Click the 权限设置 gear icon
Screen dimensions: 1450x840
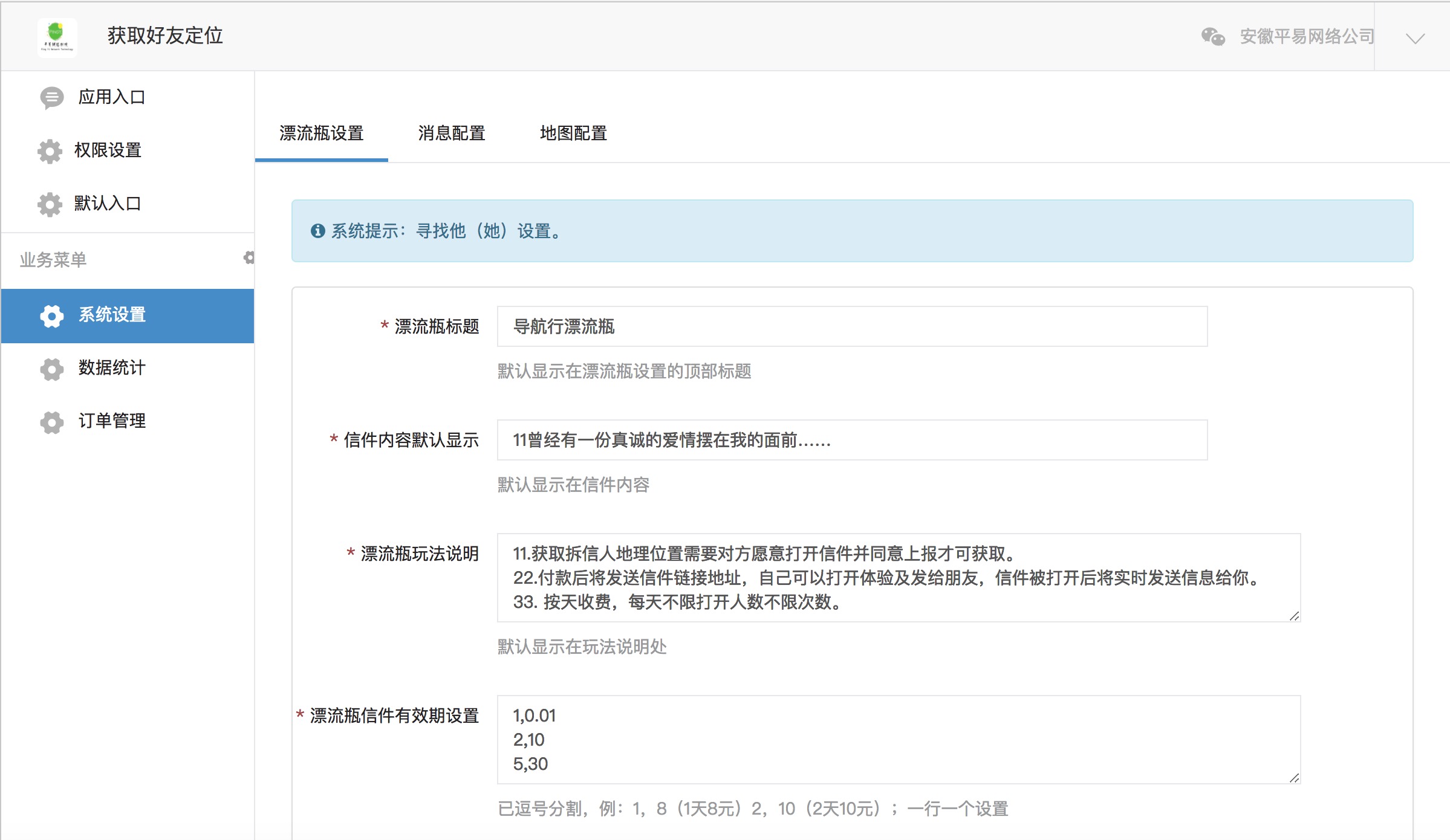coord(50,150)
